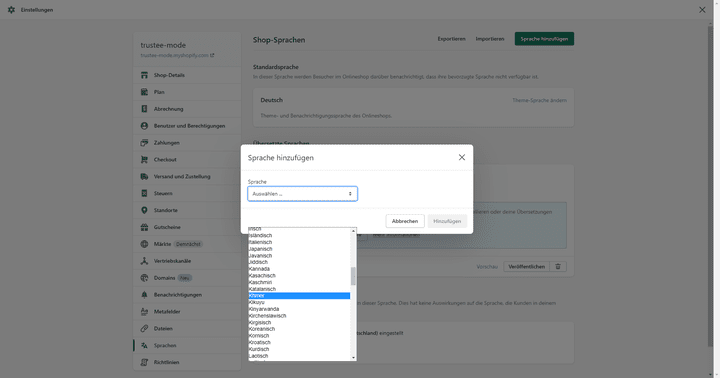Click the Standorte location pin icon
This screenshot has height=378, width=720.
tap(144, 210)
